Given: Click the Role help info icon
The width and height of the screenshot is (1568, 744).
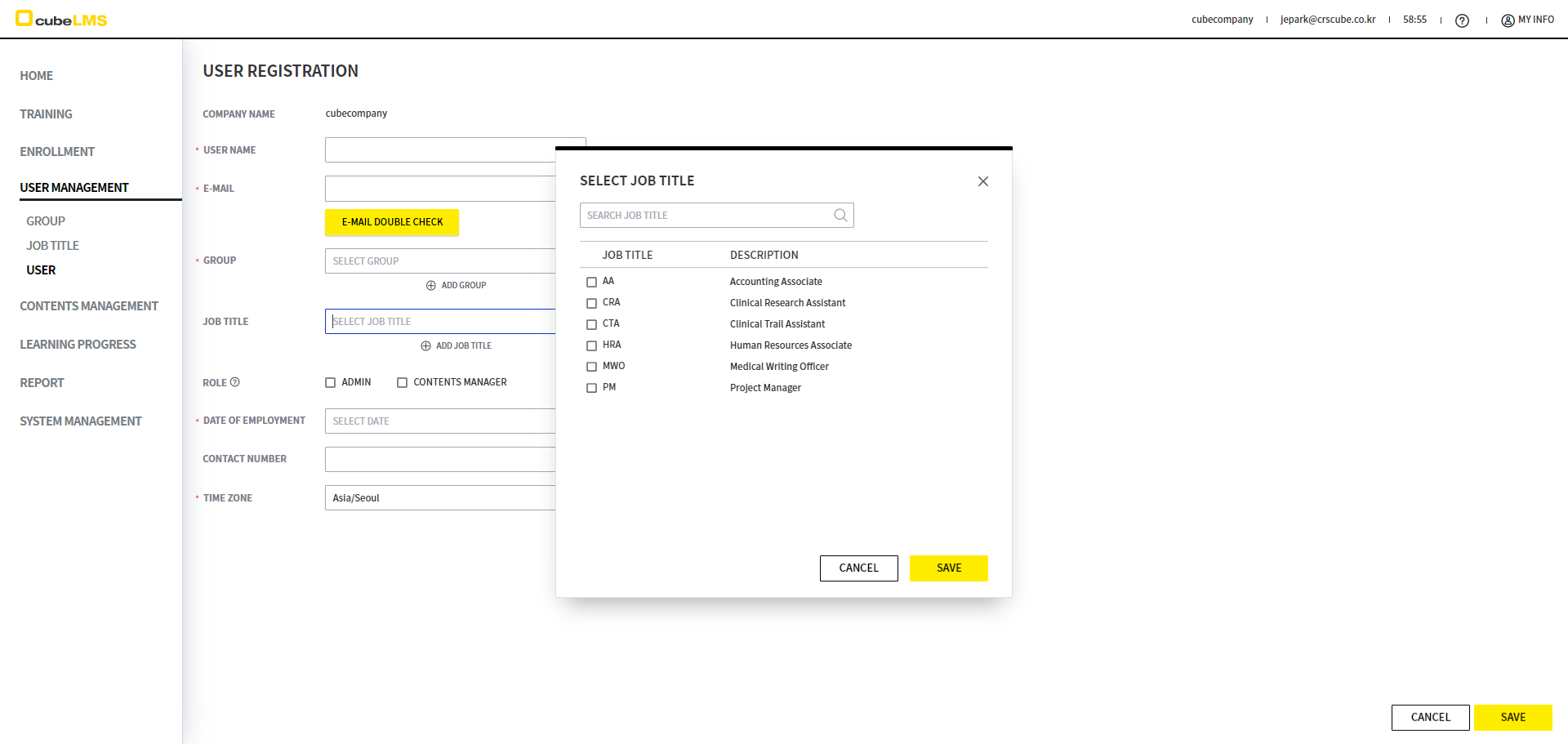Looking at the screenshot, I should tap(235, 382).
